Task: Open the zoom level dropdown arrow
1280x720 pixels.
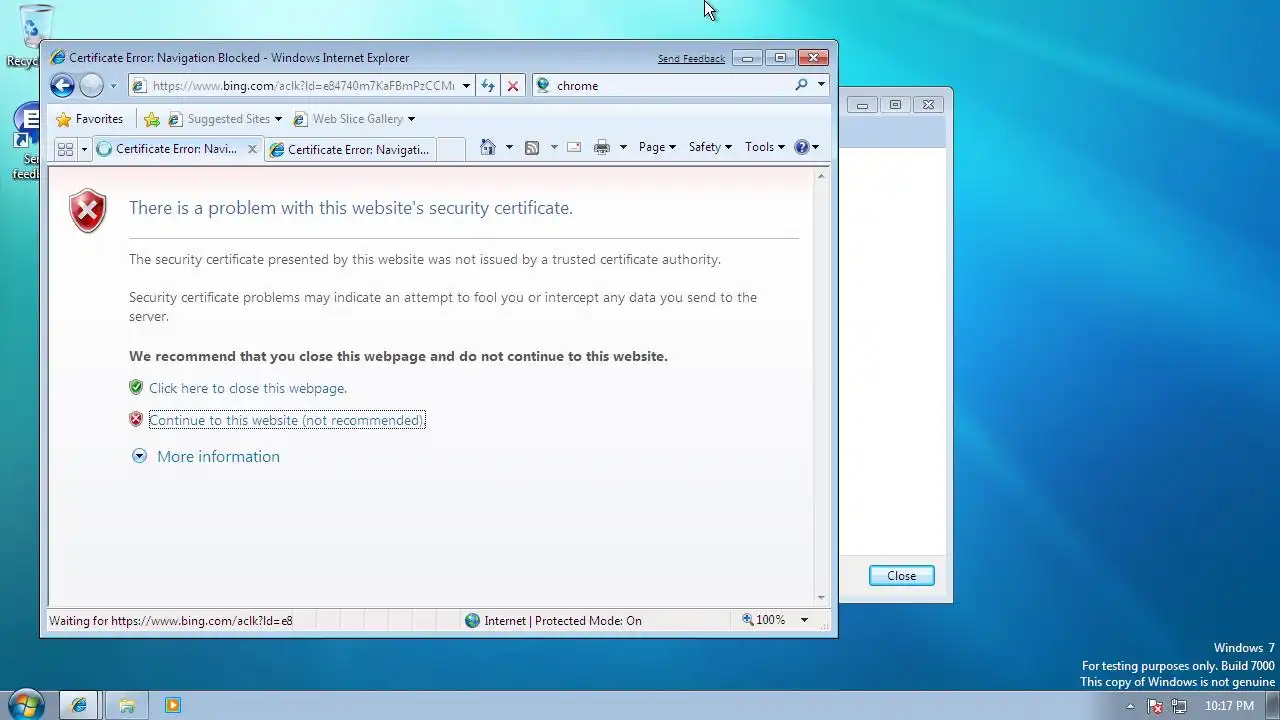Action: tap(804, 620)
